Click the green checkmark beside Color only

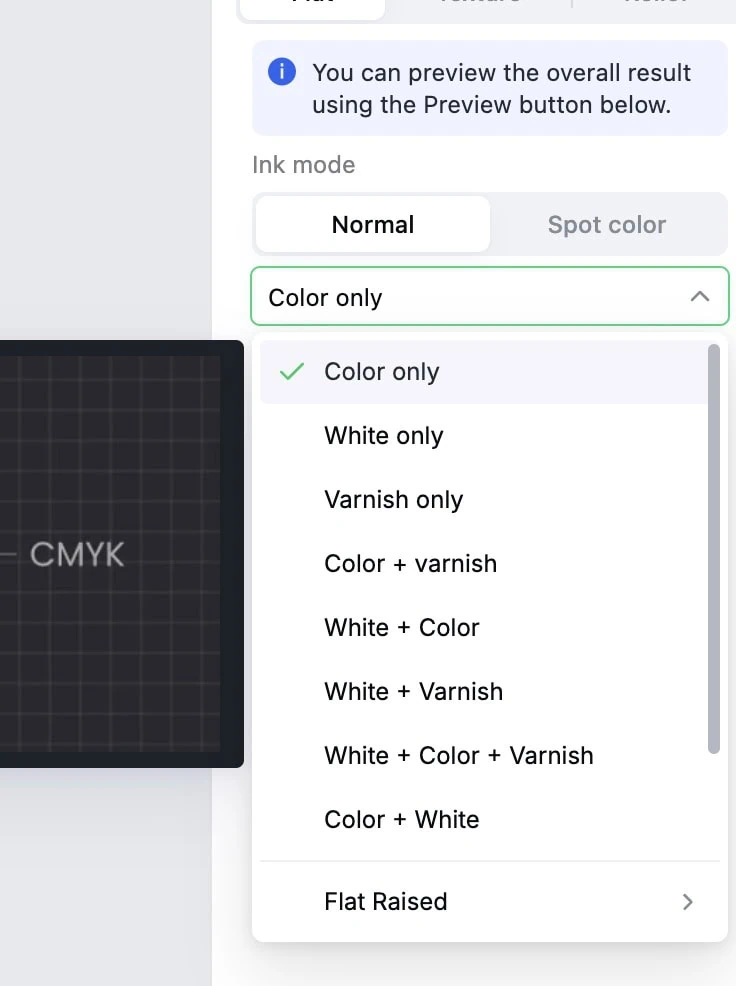[292, 372]
